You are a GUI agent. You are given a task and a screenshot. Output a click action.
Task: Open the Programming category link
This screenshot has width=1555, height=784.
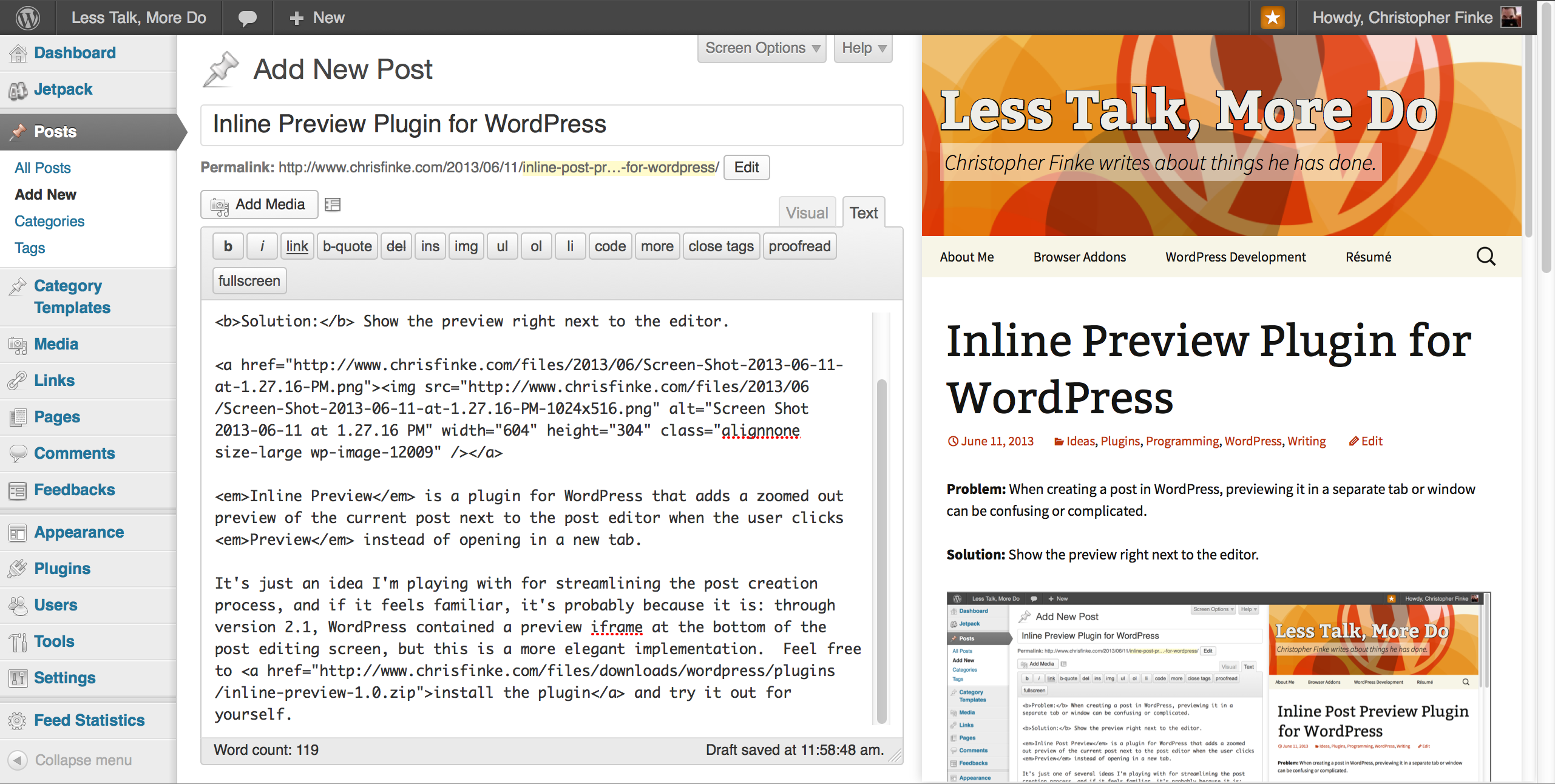(1182, 442)
